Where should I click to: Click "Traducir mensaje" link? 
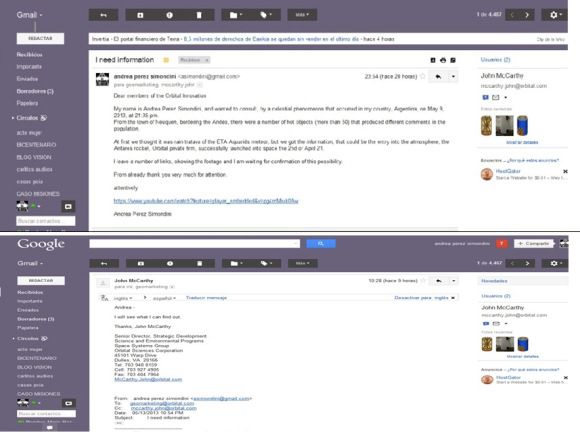206,298
